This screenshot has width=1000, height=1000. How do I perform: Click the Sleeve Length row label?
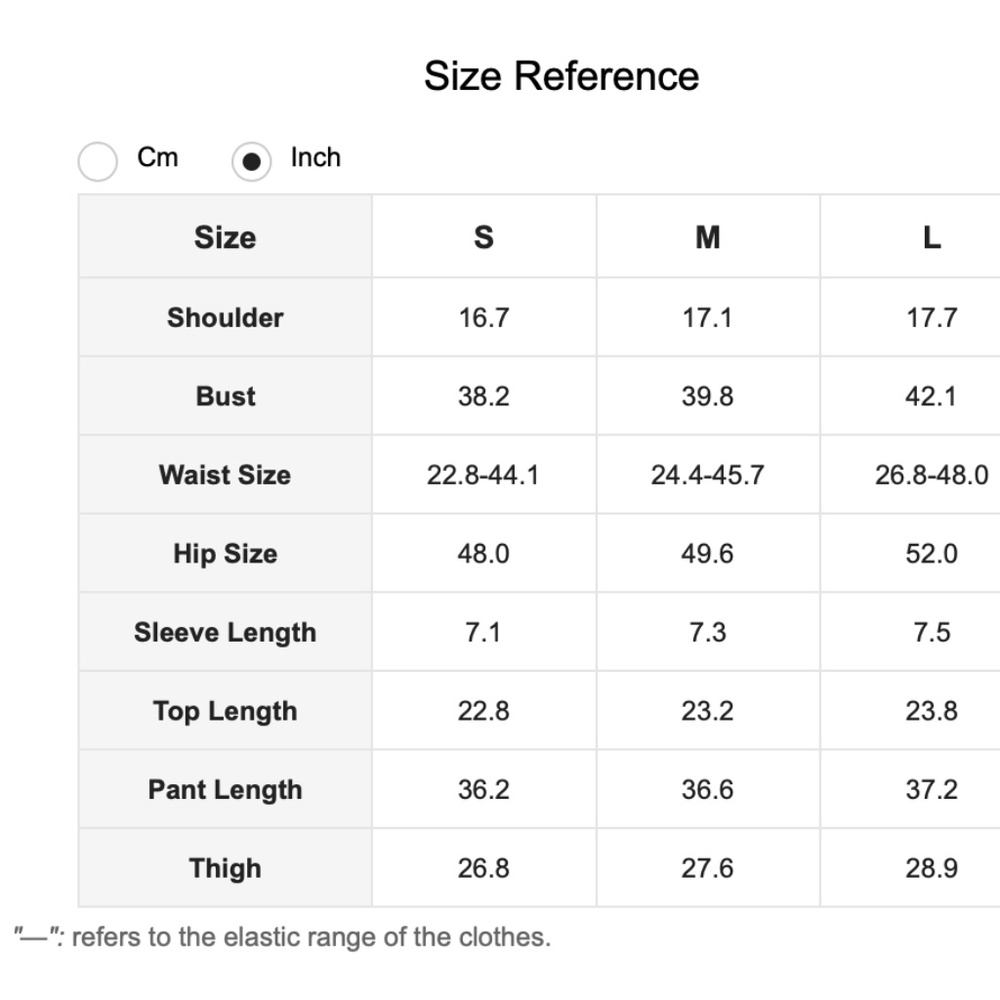[225, 633]
